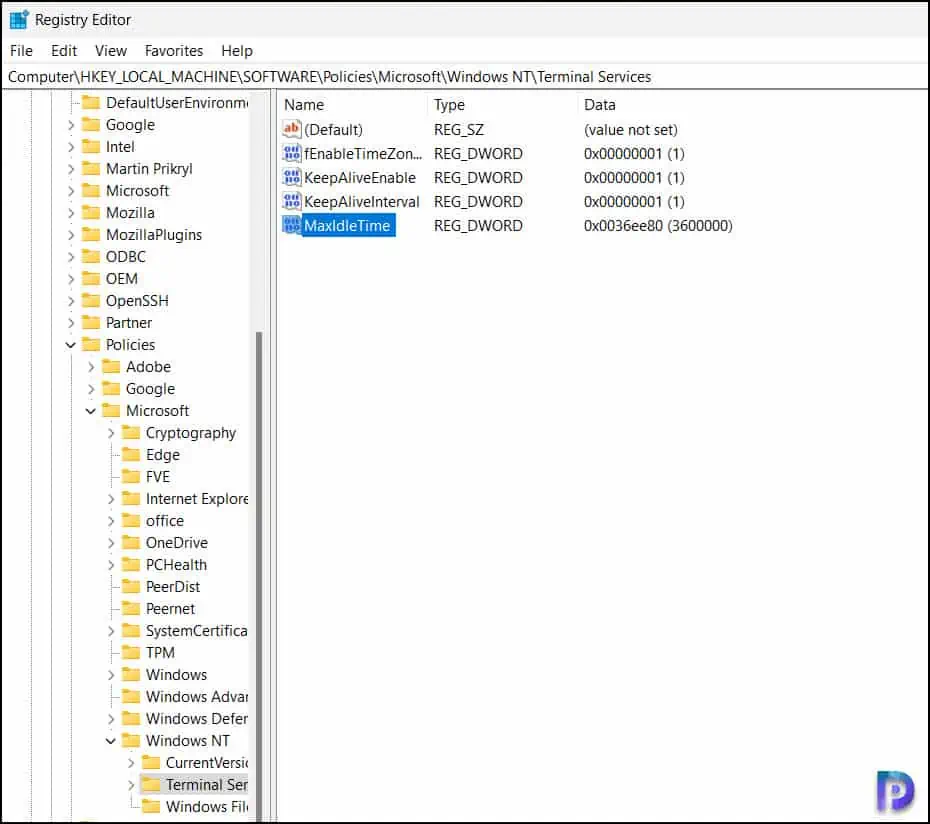Select the Cryptography tree key
This screenshot has height=824, width=930.
pyautogui.click(x=190, y=432)
